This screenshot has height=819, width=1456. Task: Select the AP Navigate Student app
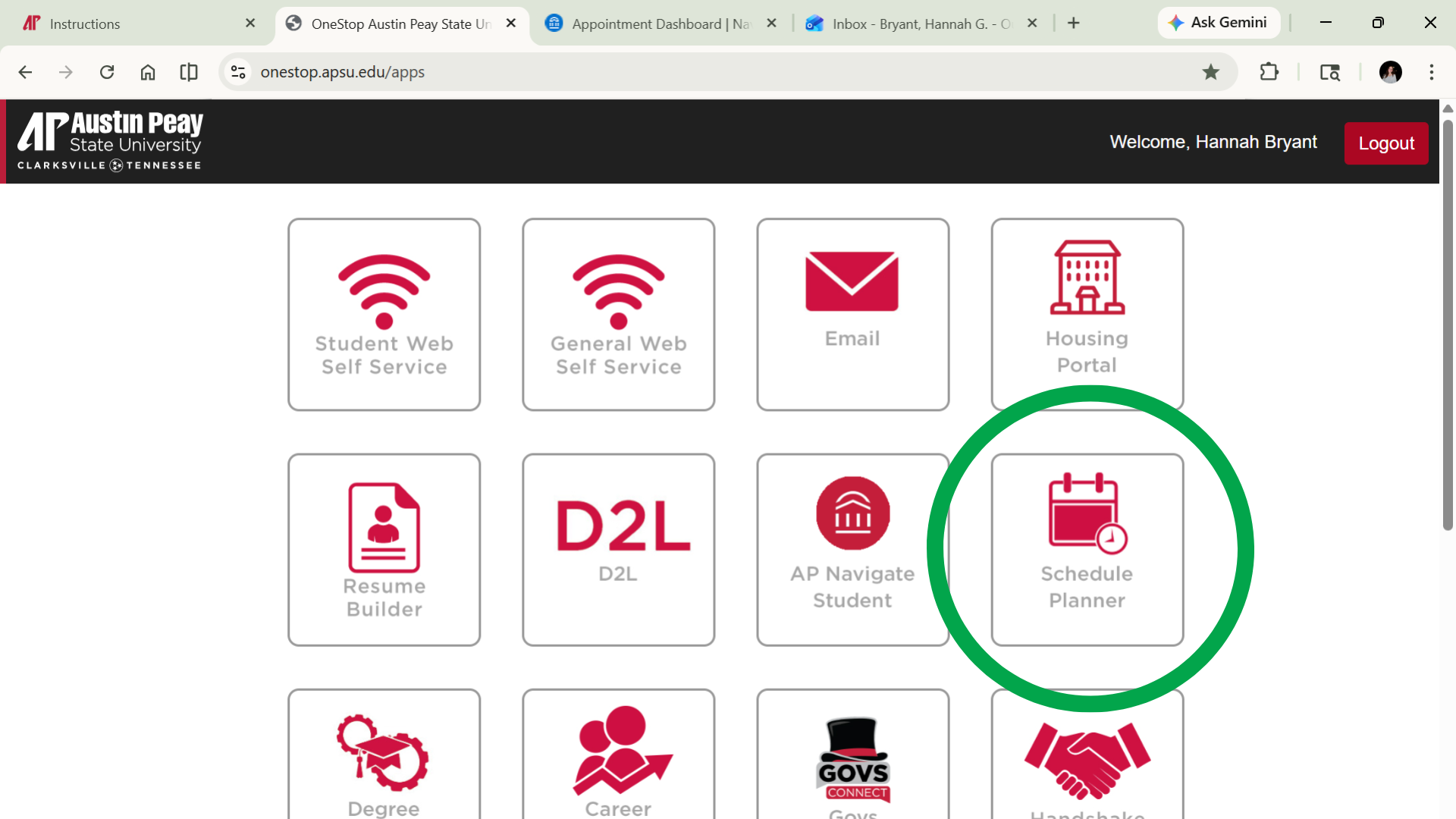[x=852, y=550]
